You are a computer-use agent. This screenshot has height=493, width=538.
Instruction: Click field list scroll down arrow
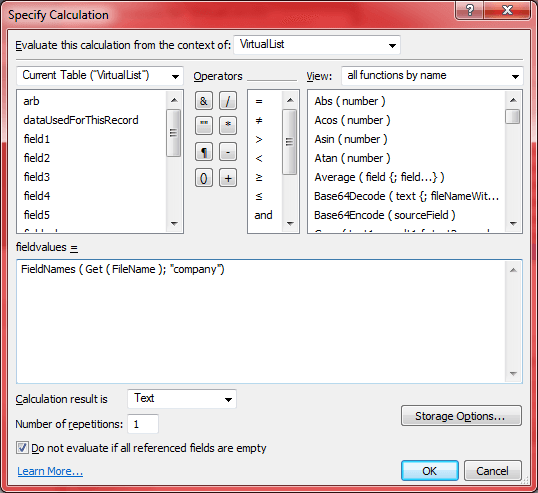[174, 224]
